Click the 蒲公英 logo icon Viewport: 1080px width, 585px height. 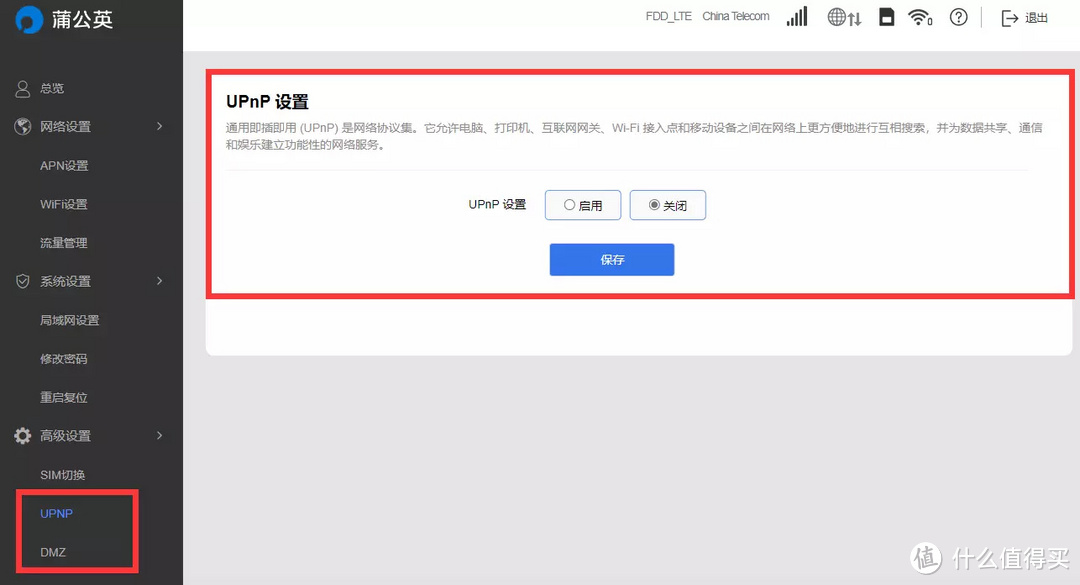click(22, 19)
